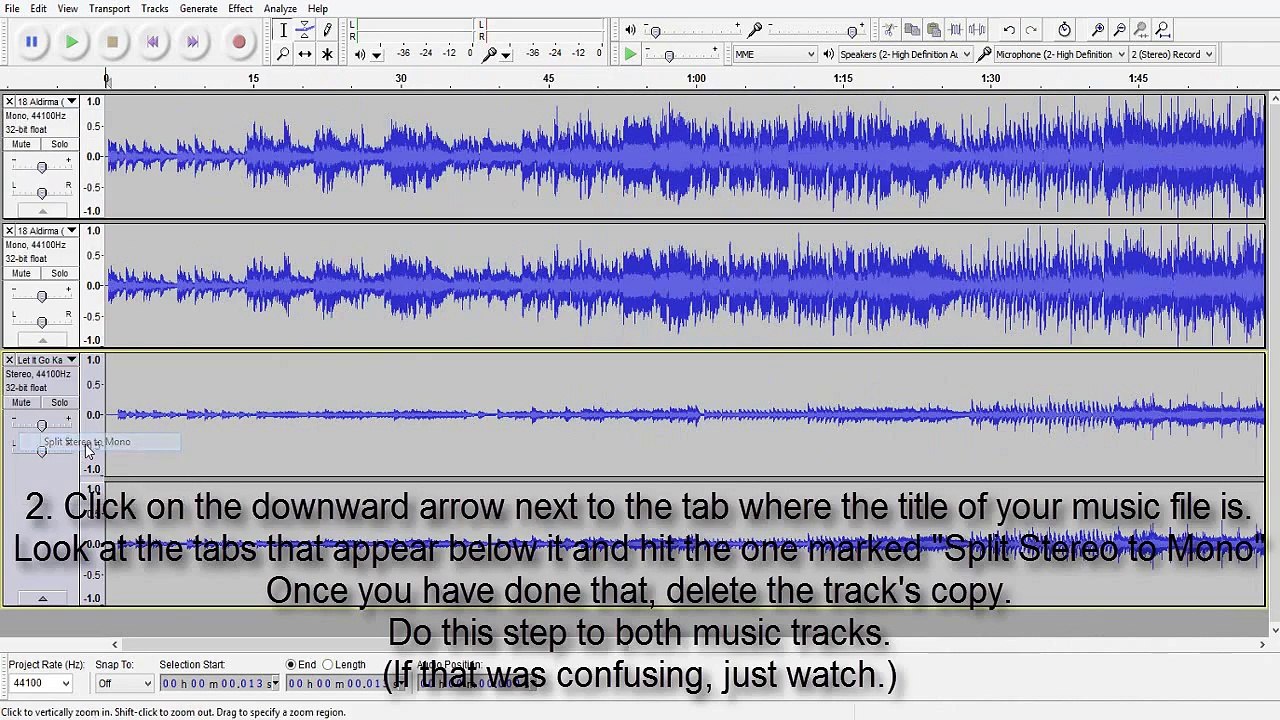Viewport: 1280px width, 720px height.
Task: Open the Effect menu
Action: pyautogui.click(x=240, y=8)
